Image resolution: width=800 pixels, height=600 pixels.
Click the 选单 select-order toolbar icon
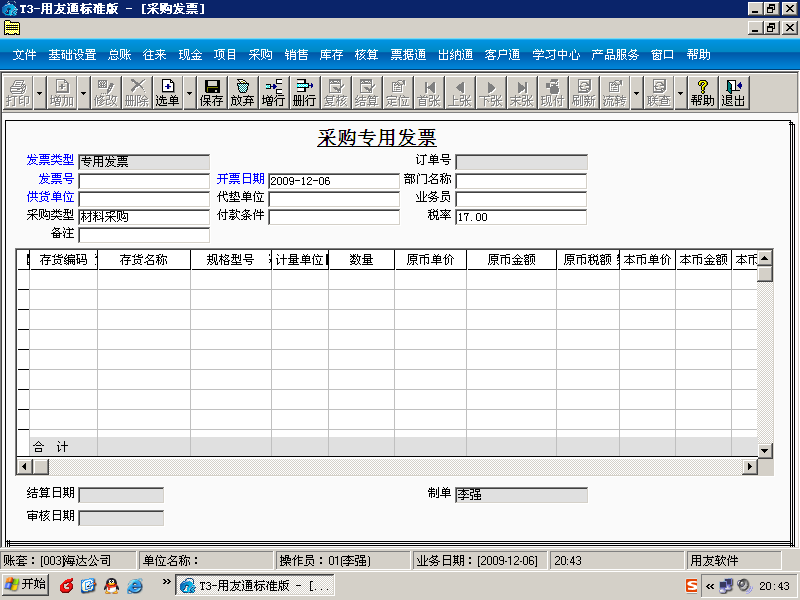coord(167,92)
